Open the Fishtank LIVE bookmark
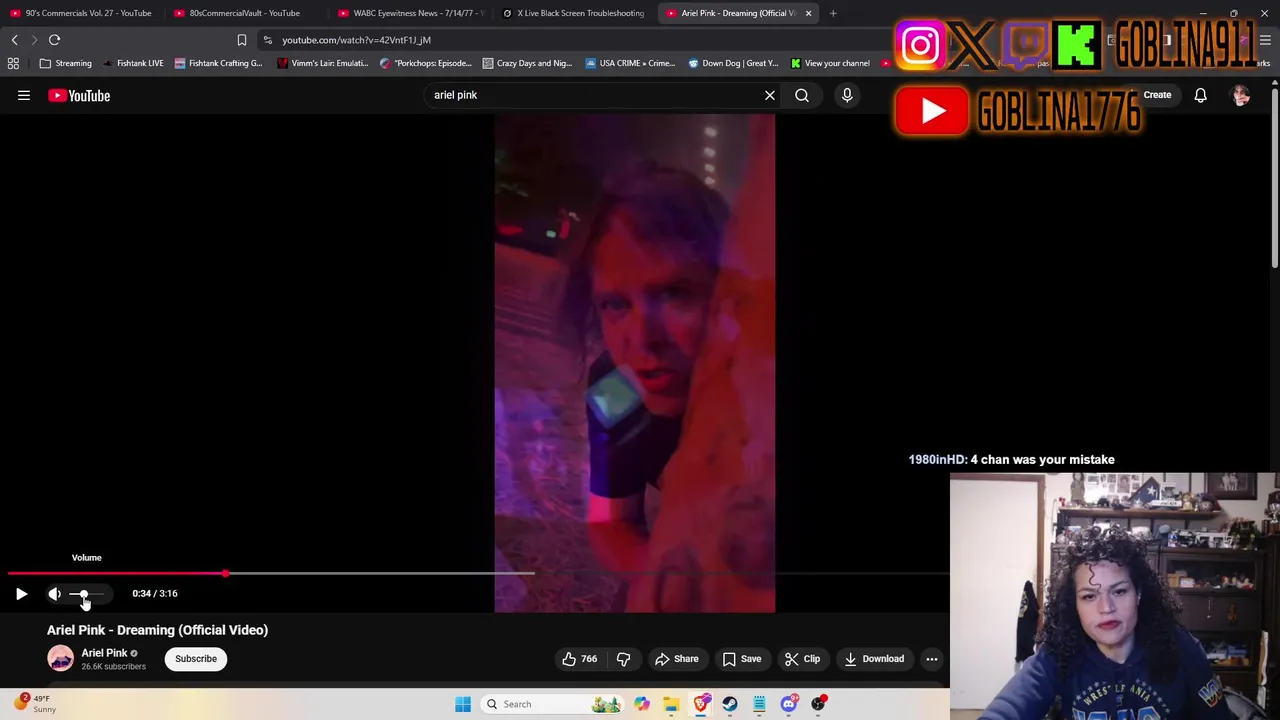 tap(132, 63)
